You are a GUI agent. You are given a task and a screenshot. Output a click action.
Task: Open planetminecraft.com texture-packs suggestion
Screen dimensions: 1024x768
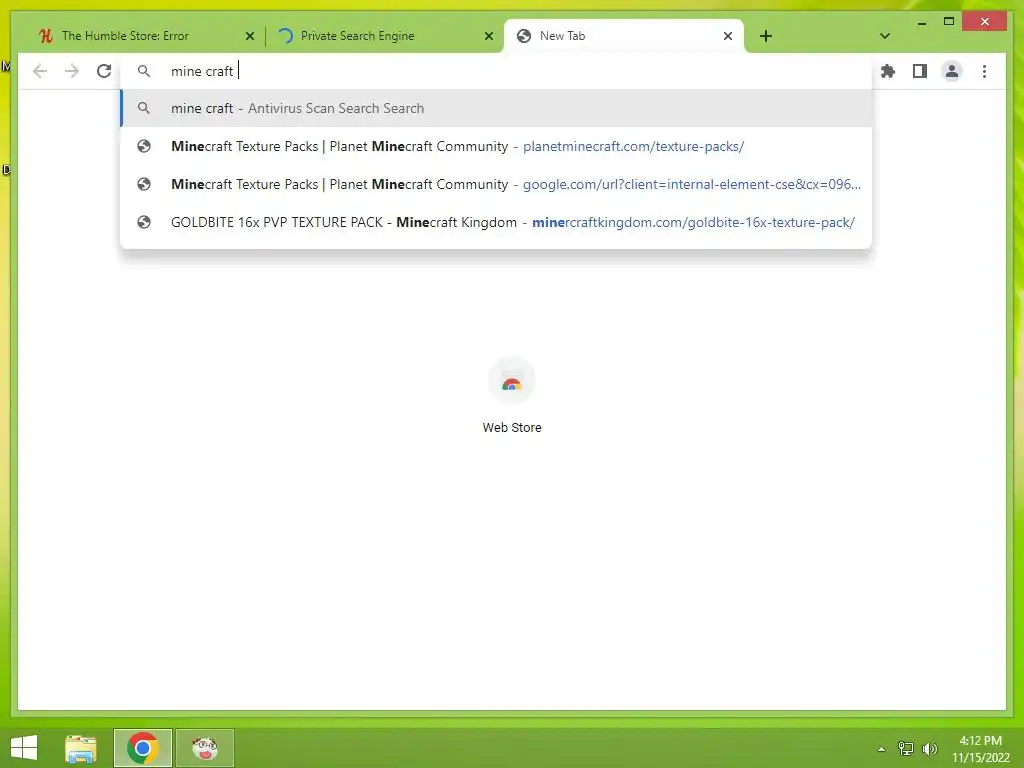(496, 146)
